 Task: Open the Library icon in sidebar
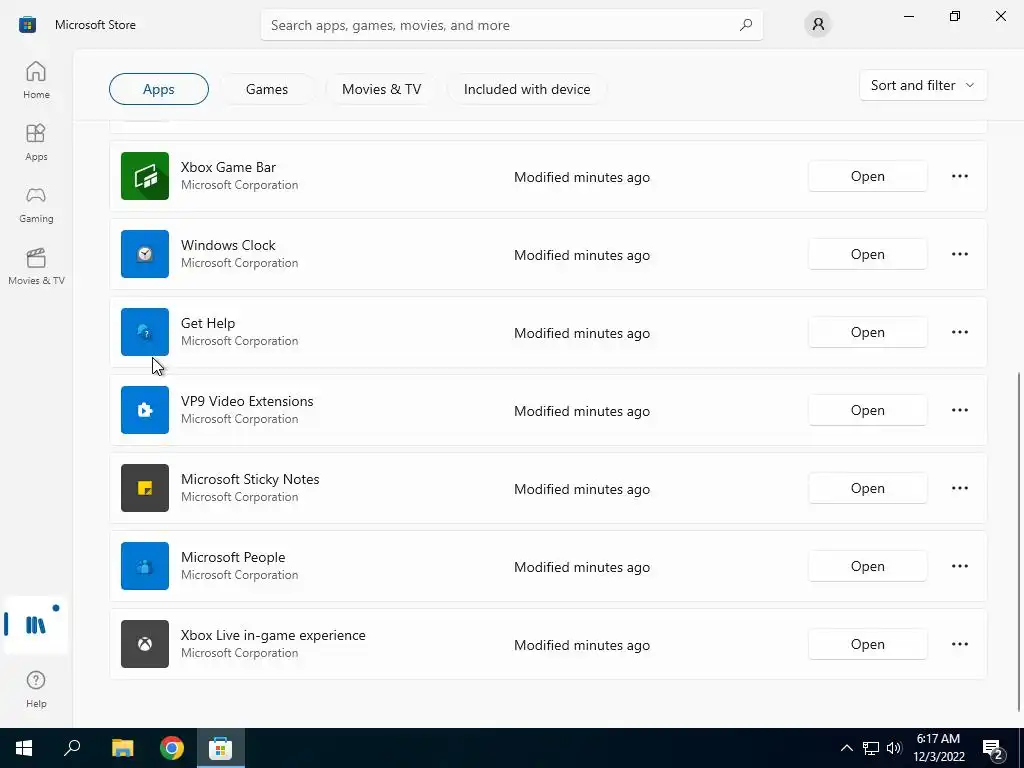[x=36, y=625]
